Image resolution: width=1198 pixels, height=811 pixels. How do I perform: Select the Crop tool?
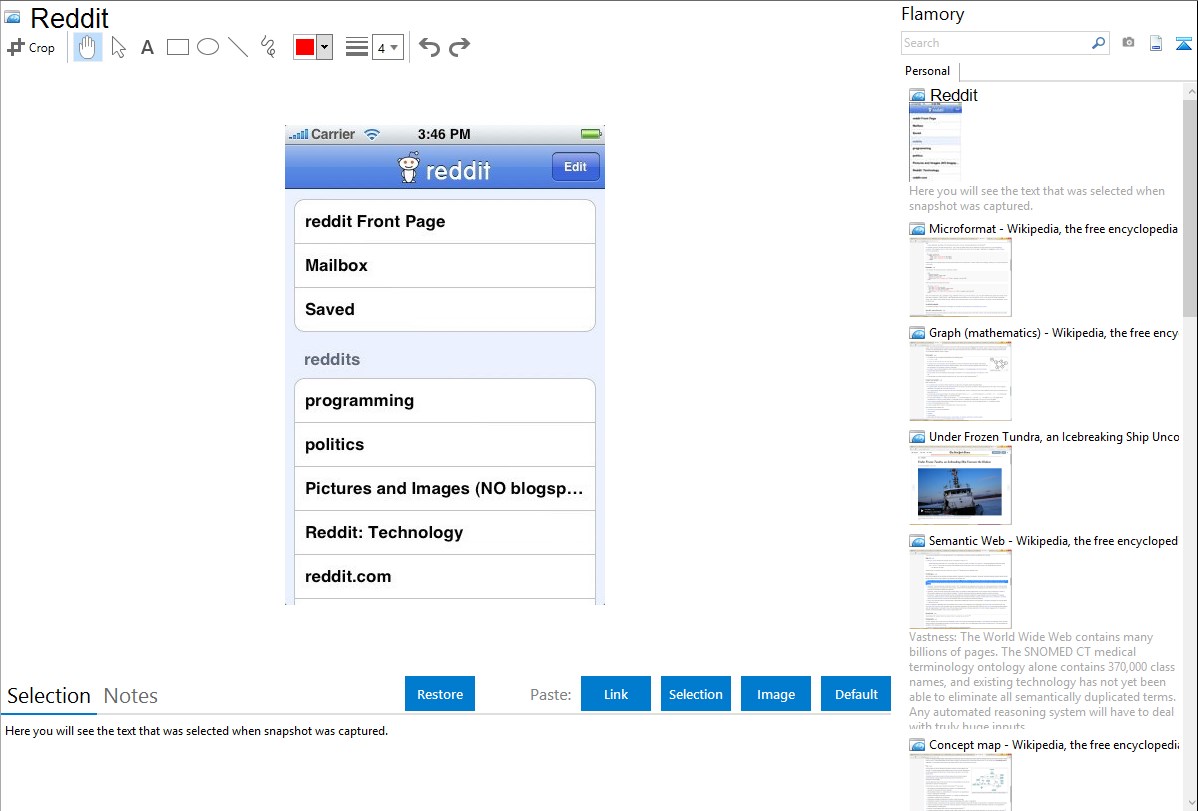[31, 47]
